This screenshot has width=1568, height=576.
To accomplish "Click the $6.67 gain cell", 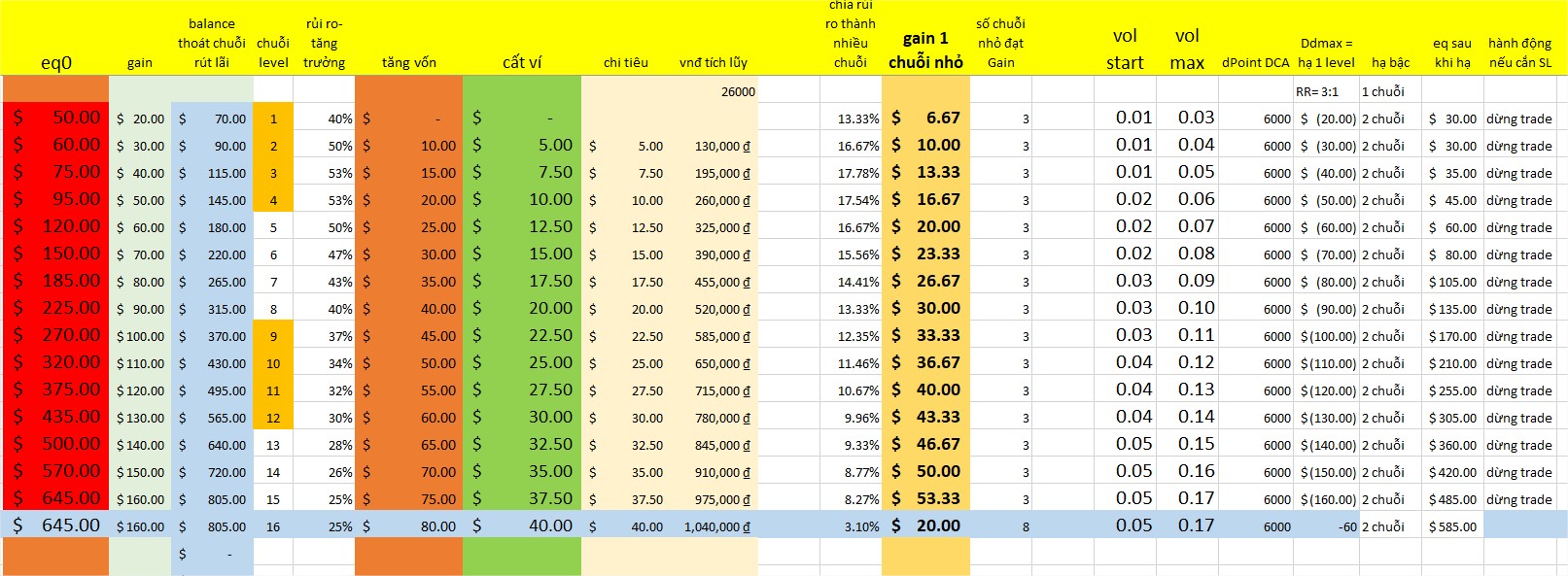I will click(925, 118).
